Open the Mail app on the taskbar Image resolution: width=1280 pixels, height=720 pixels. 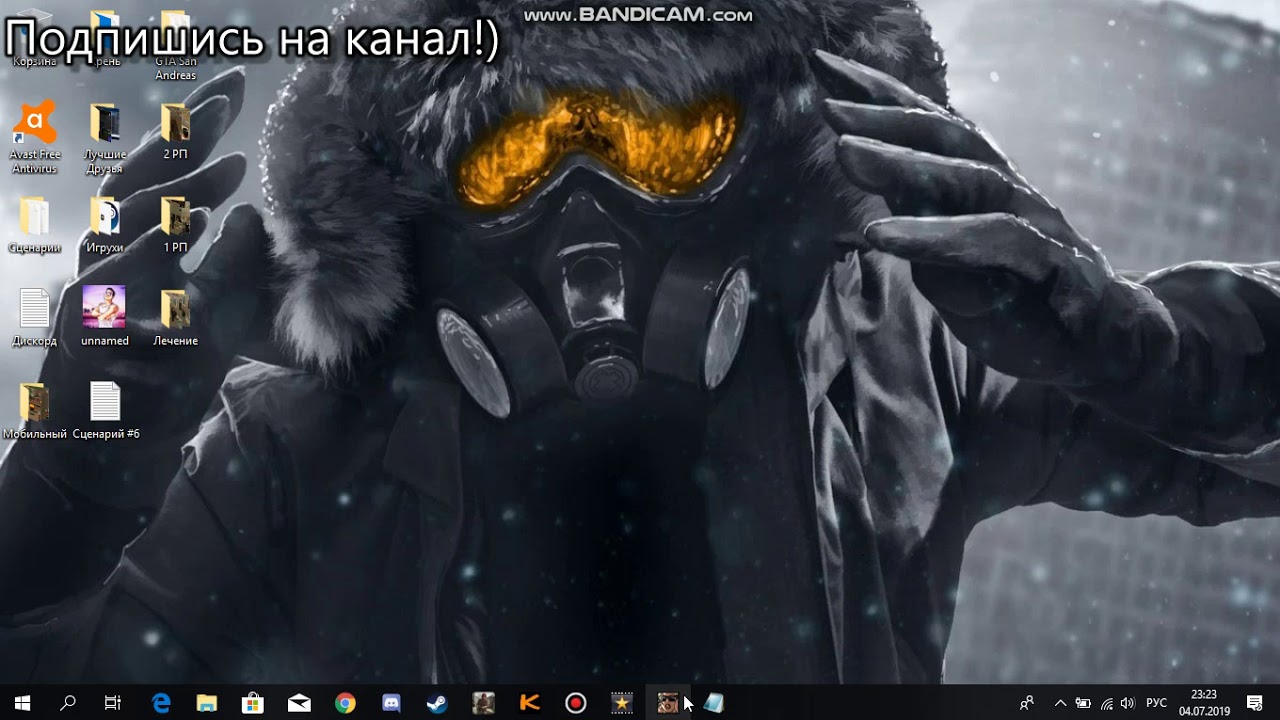point(299,703)
